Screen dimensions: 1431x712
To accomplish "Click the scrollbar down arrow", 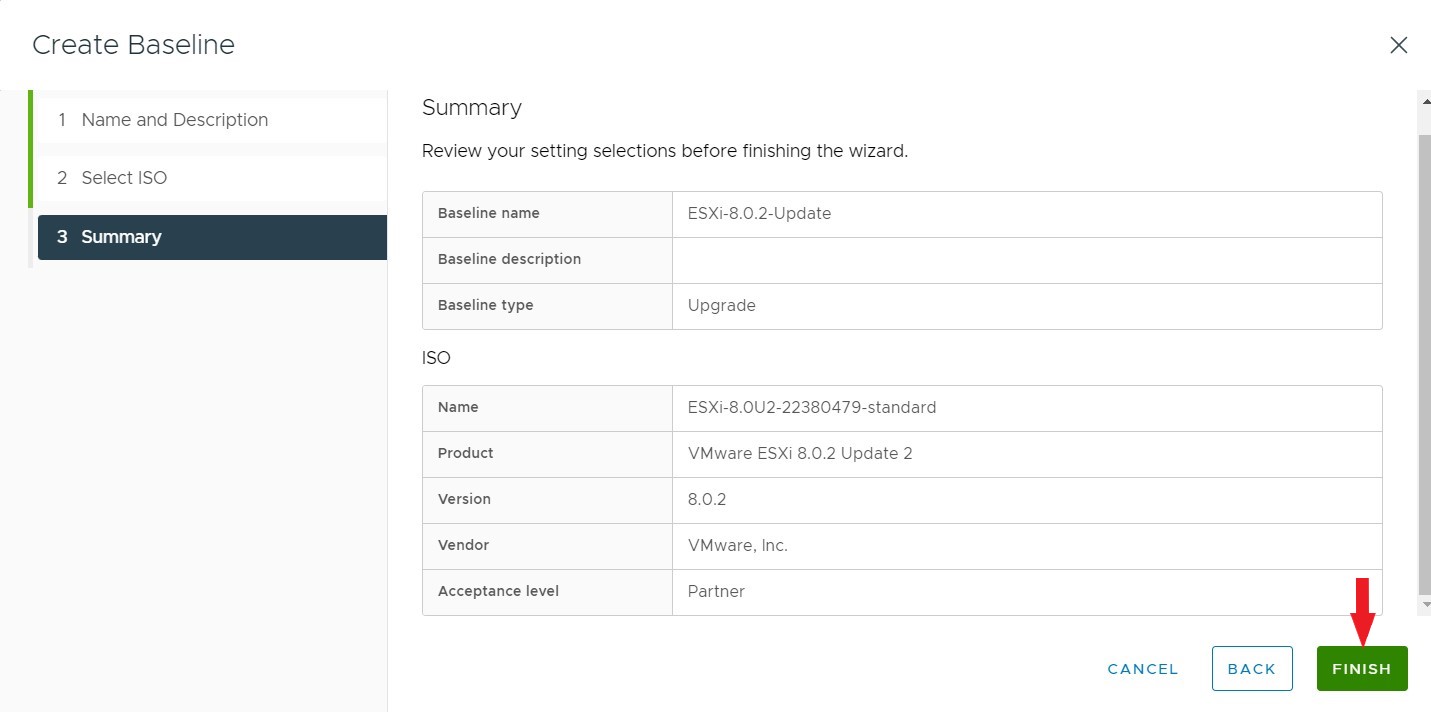I will 1424,604.
